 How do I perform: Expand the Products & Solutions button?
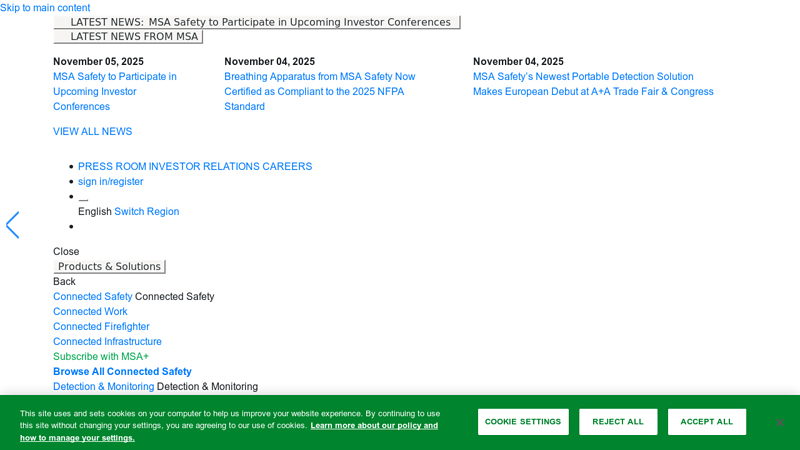click(109, 266)
